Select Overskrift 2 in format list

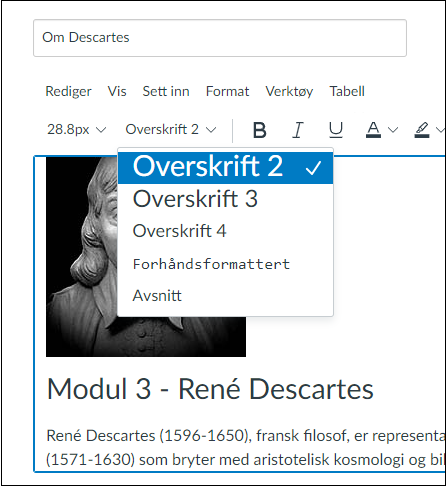tap(226, 167)
